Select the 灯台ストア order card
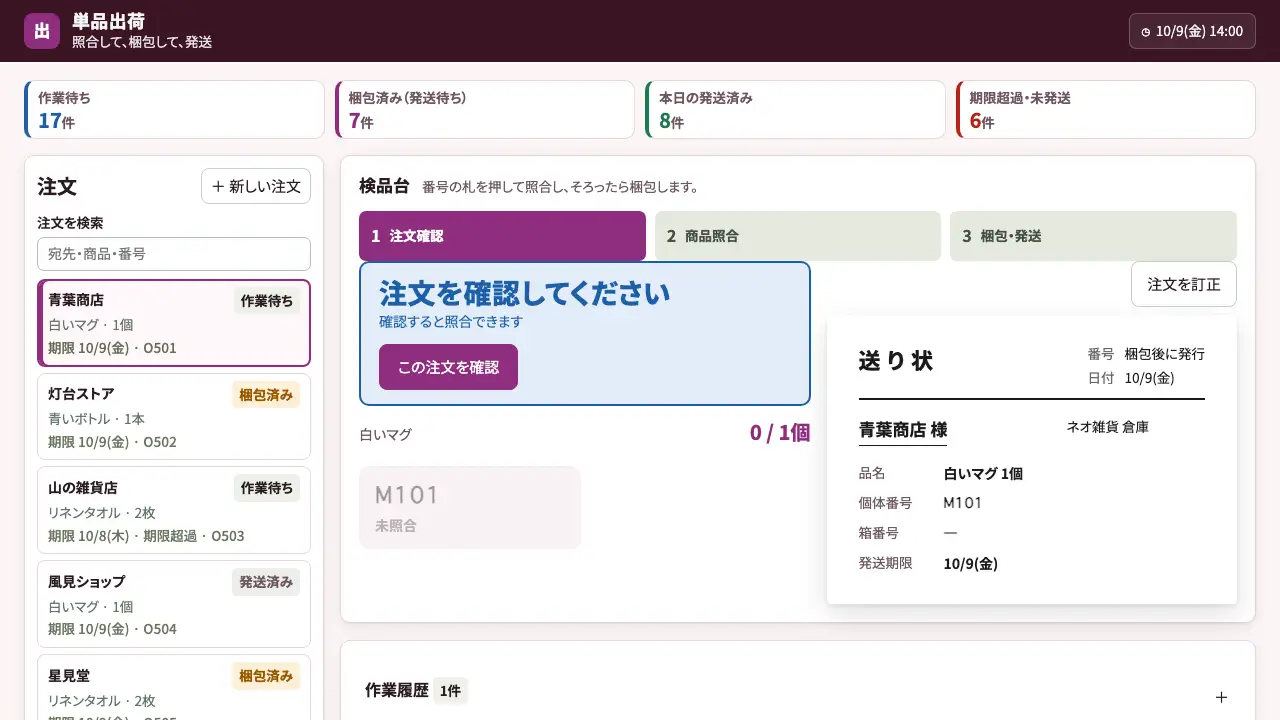The image size is (1280, 720). 174,417
